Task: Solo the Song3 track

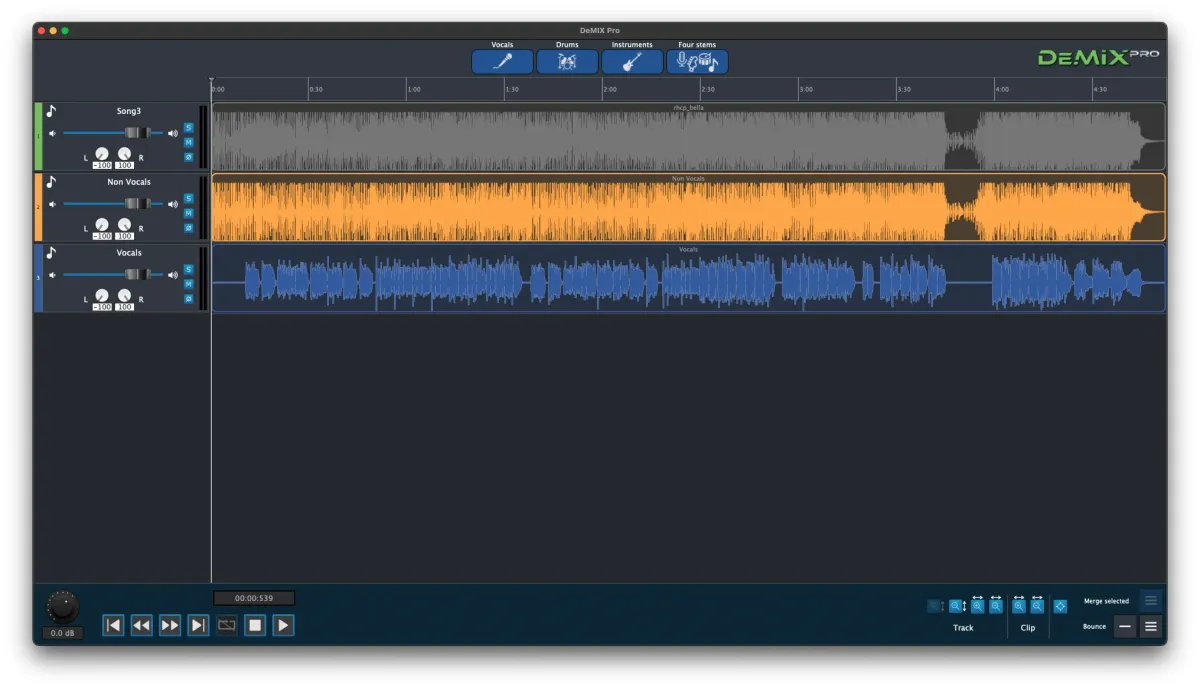Action: tap(188, 127)
